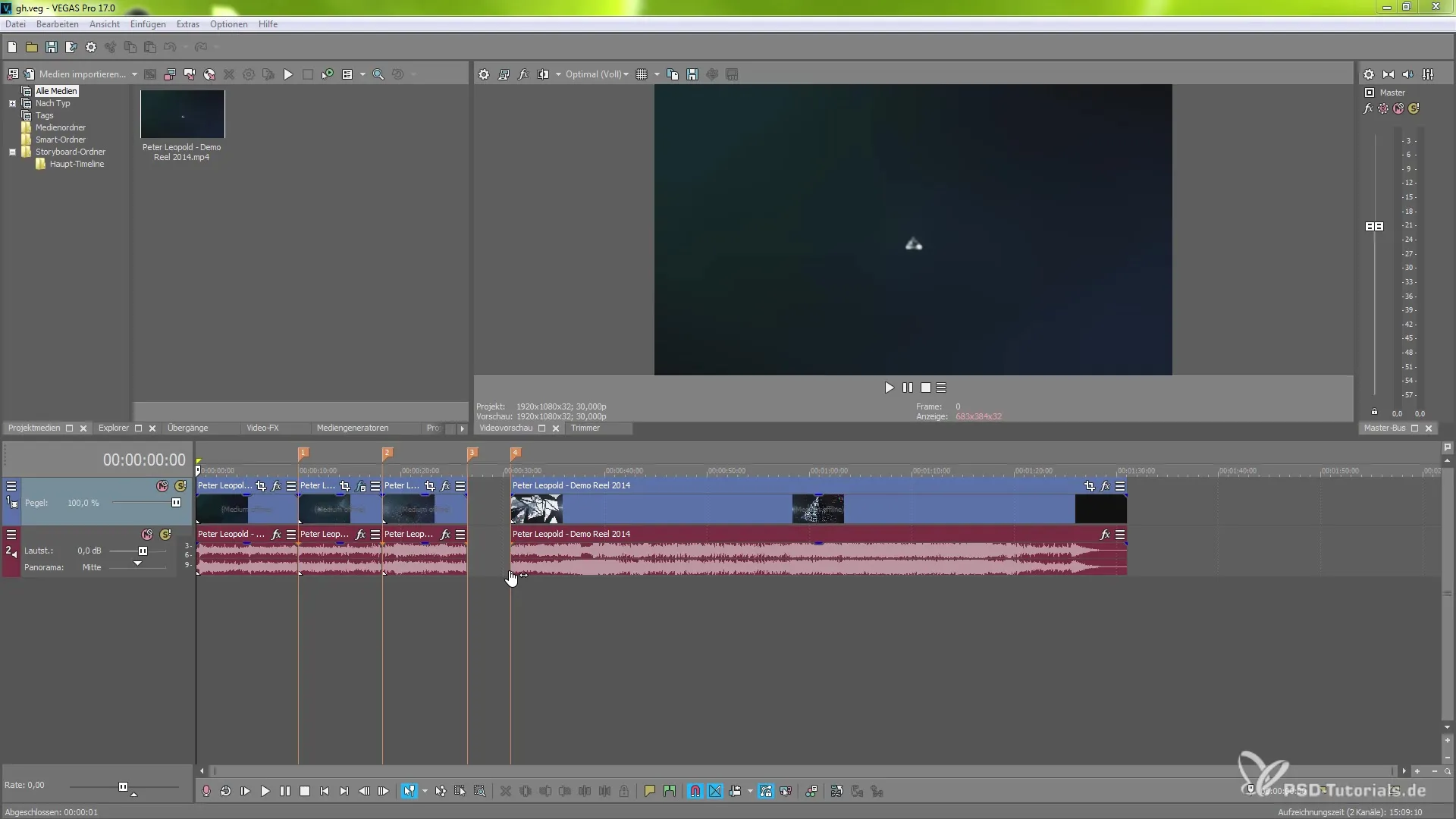The width and height of the screenshot is (1456, 819).
Task: Open the Explorer tab
Action: point(114,428)
